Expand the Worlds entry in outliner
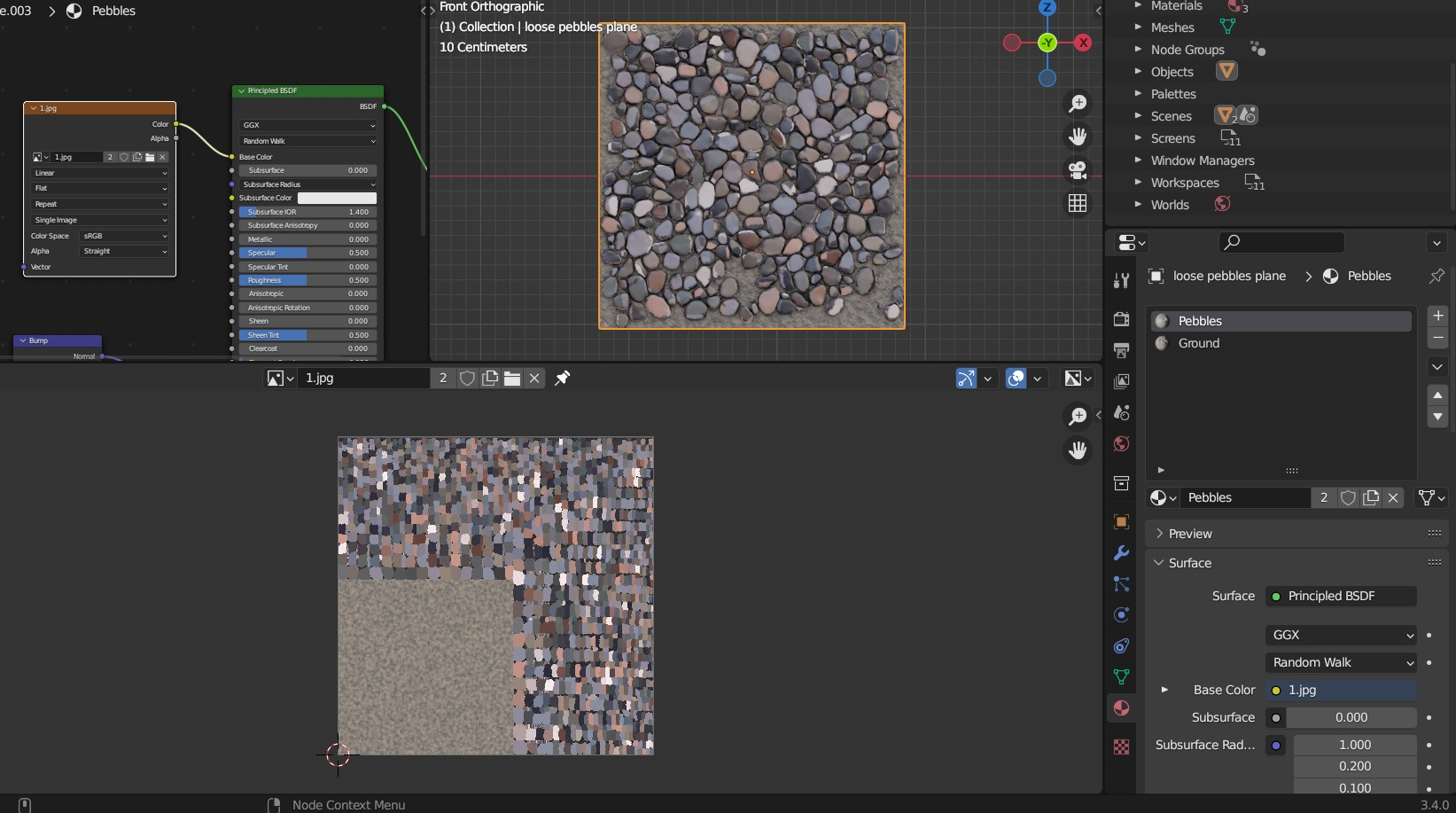 click(x=1138, y=205)
